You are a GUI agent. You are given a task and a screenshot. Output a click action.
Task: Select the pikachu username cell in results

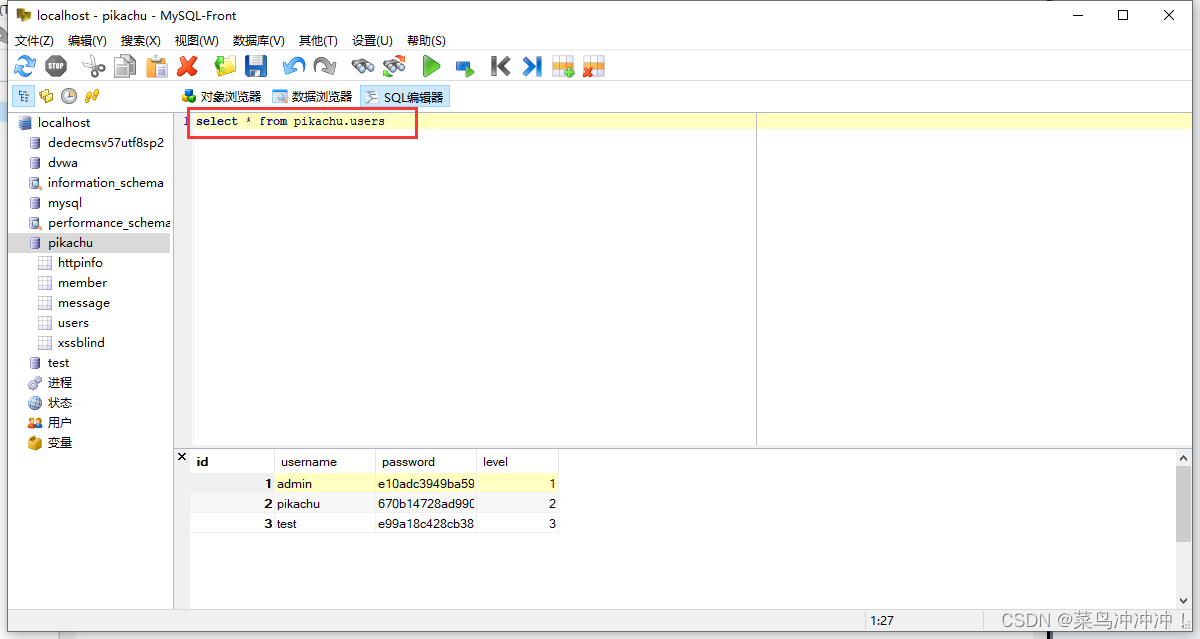click(325, 504)
